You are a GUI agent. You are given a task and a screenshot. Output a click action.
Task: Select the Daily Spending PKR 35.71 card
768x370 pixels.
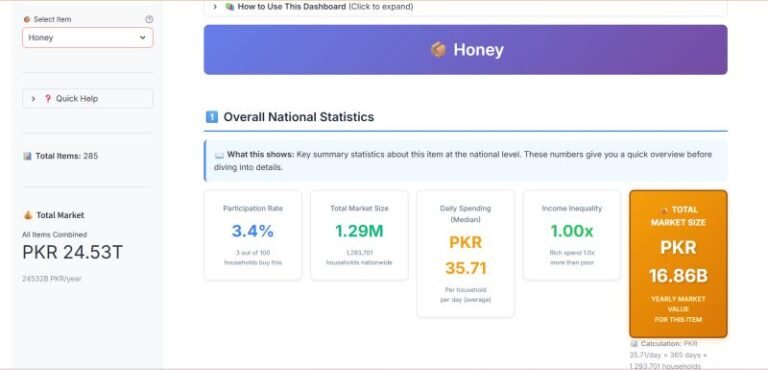(465, 253)
